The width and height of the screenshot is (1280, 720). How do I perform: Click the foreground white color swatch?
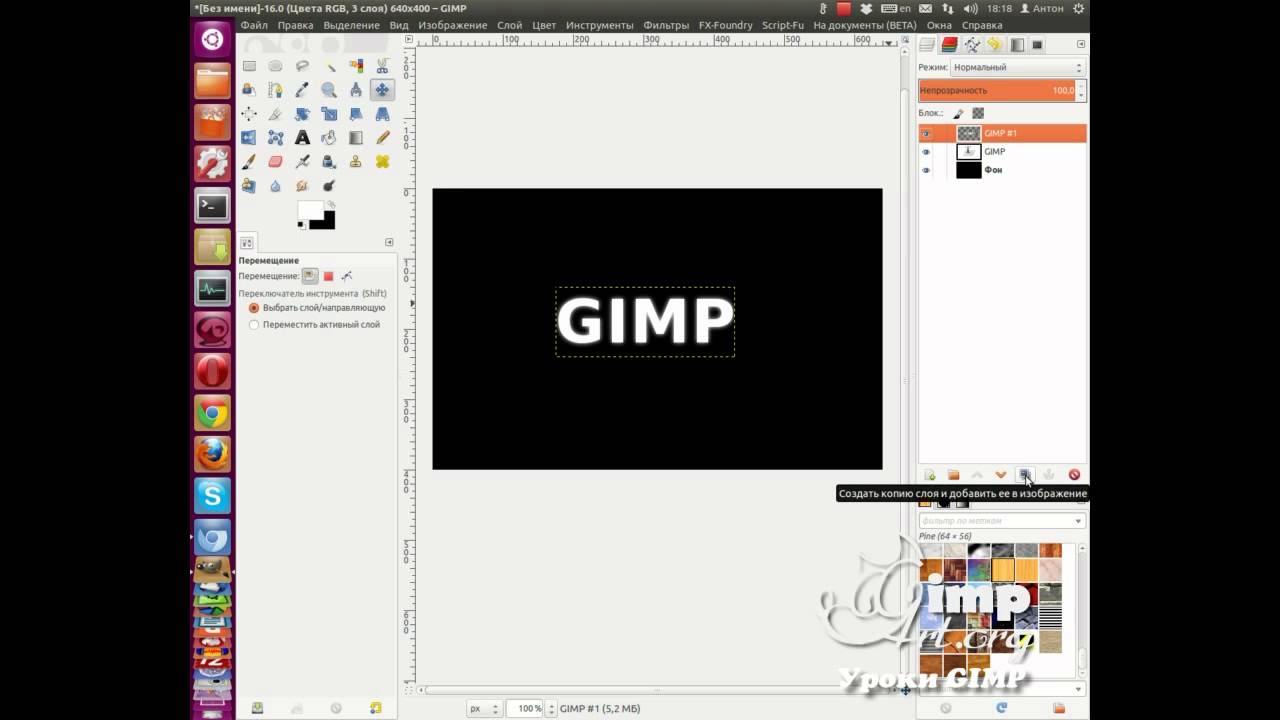click(309, 210)
